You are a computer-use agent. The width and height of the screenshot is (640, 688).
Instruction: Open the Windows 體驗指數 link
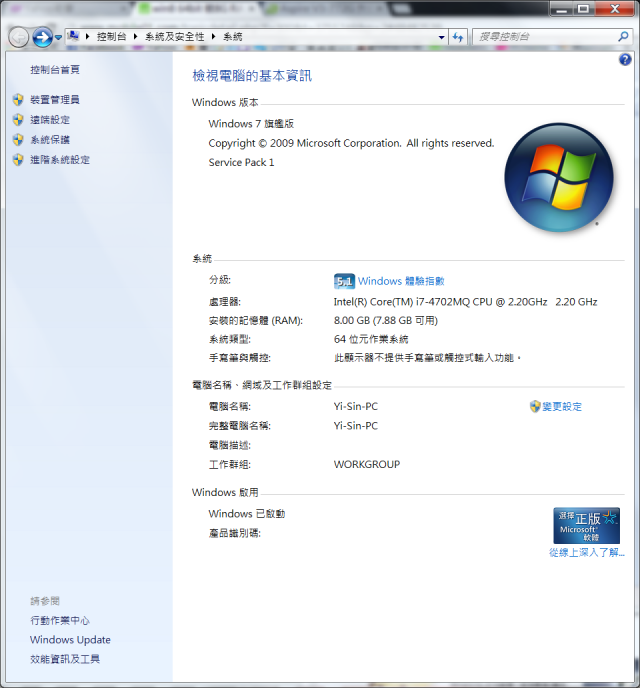point(401,281)
